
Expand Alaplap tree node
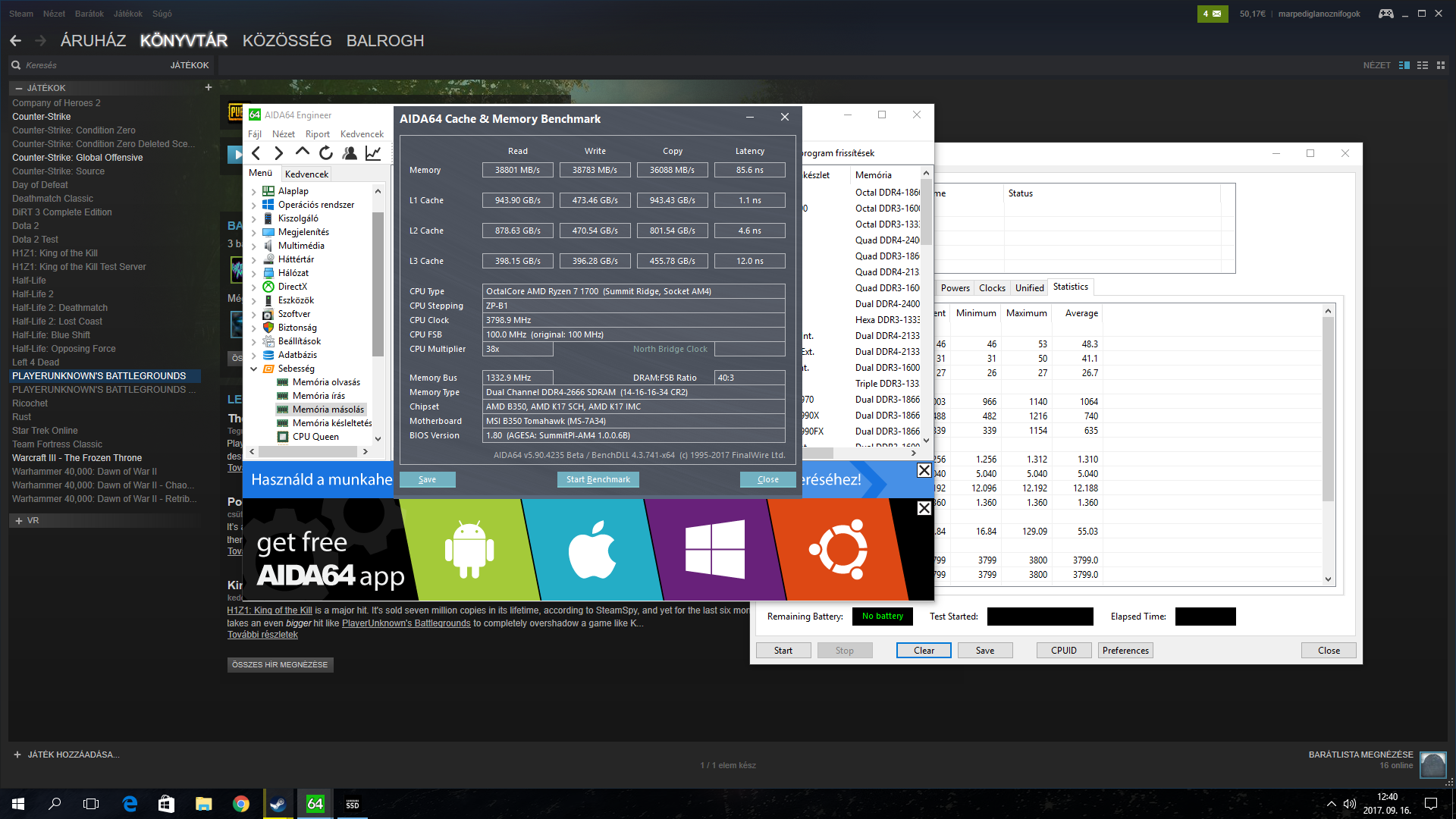click(x=253, y=191)
